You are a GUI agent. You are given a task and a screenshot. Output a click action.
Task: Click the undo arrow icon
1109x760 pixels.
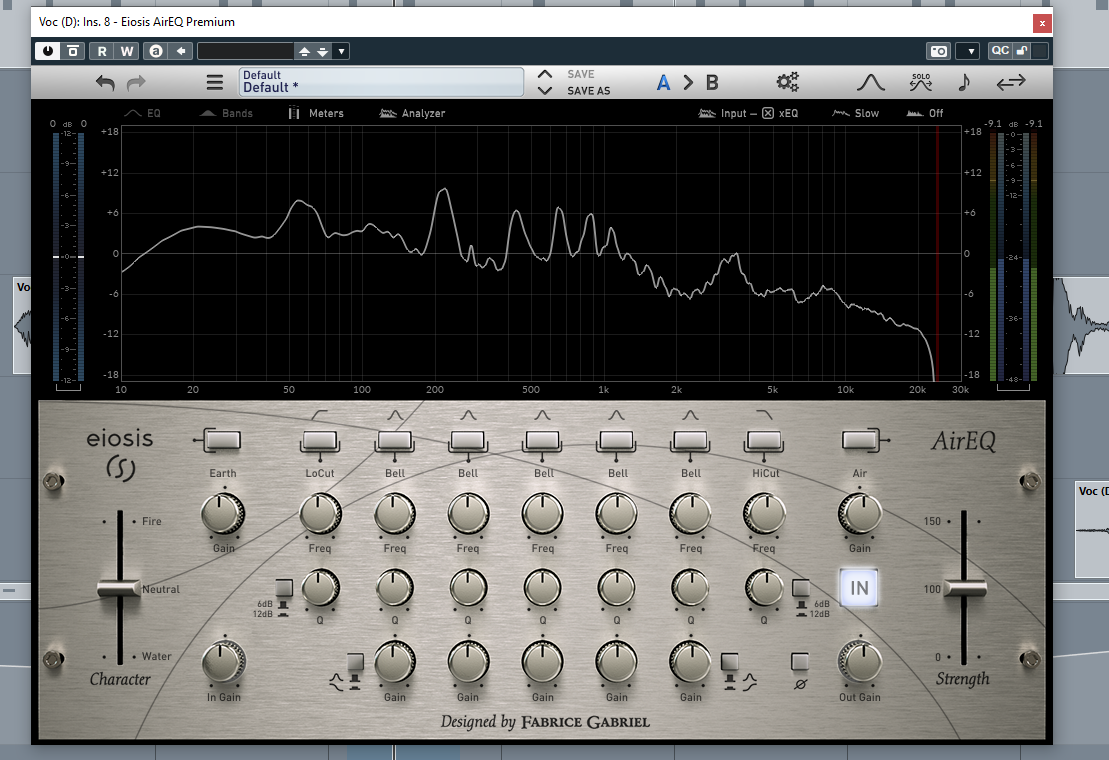pos(105,83)
